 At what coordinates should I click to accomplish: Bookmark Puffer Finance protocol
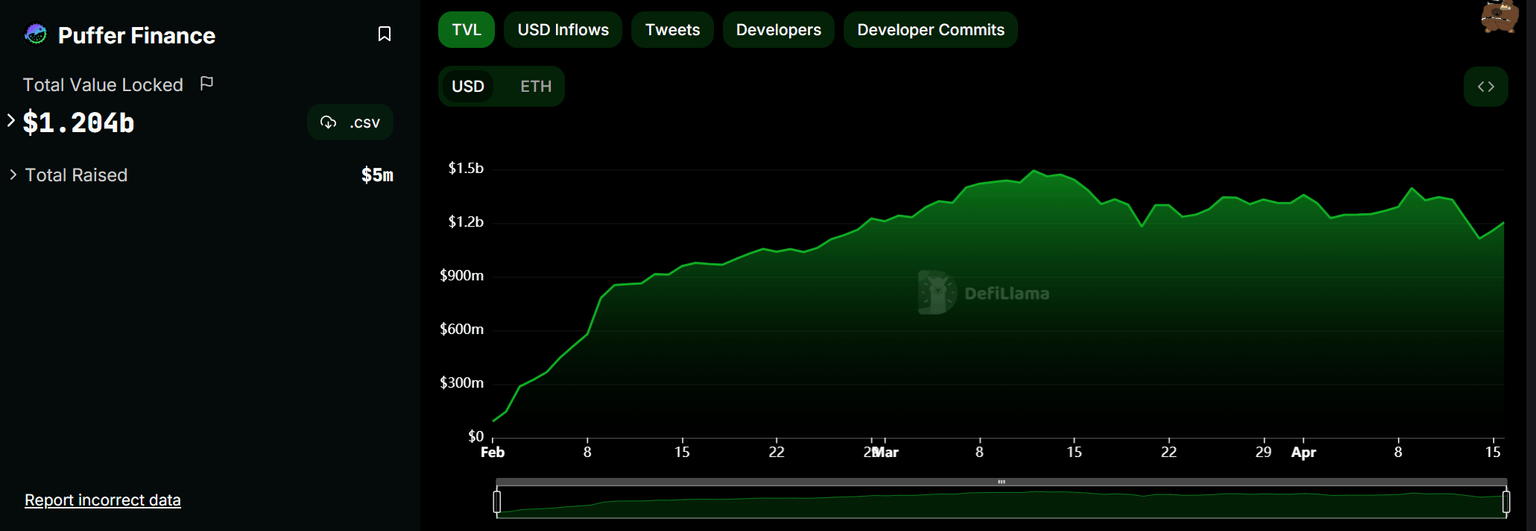[x=384, y=34]
